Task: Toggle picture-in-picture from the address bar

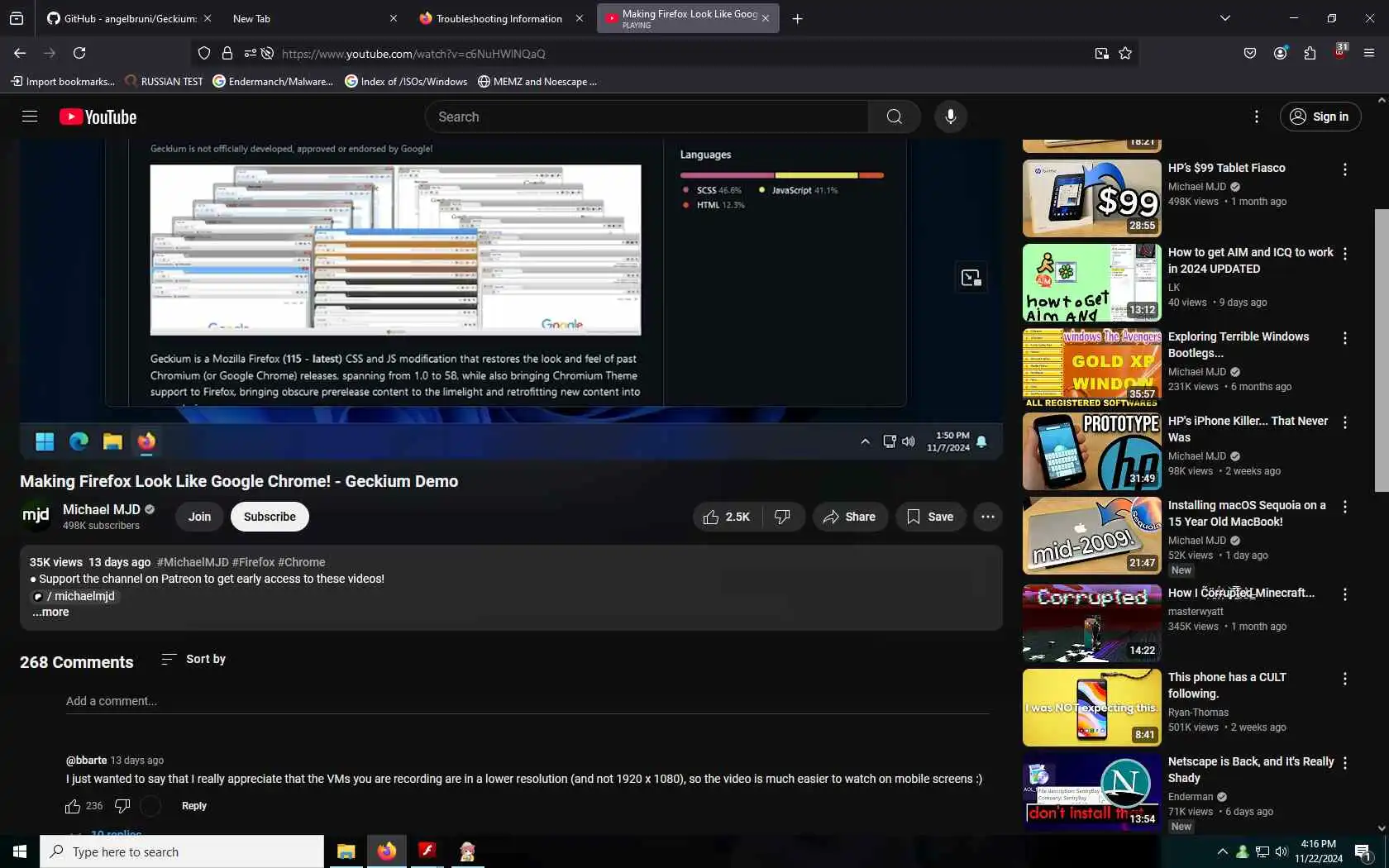Action: click(1101, 54)
